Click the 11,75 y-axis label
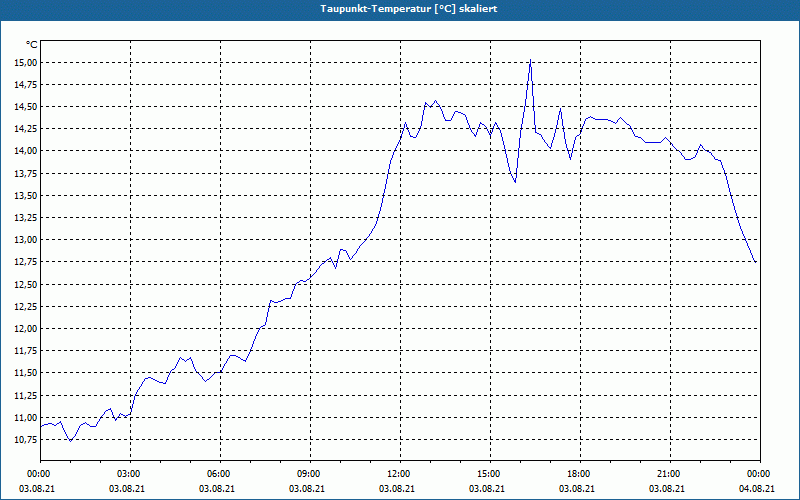 (26, 351)
